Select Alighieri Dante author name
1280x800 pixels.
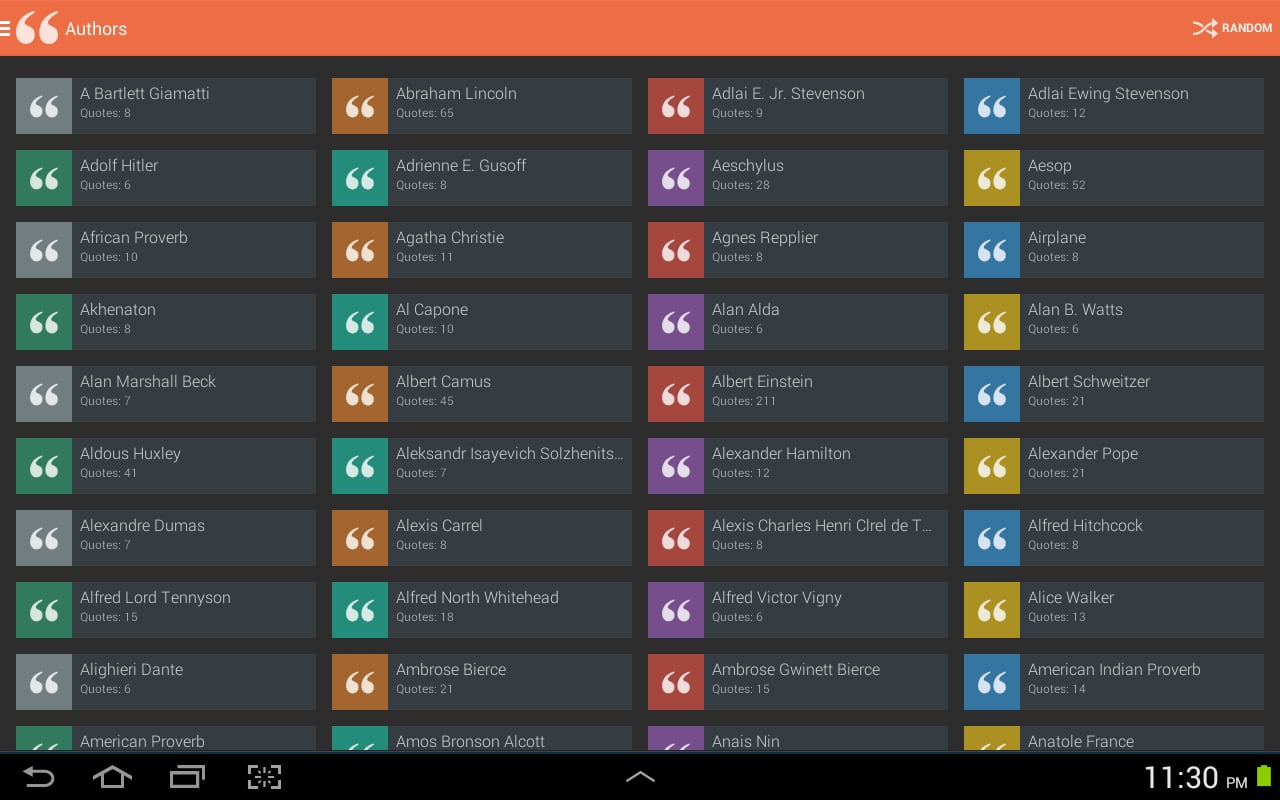click(131, 669)
